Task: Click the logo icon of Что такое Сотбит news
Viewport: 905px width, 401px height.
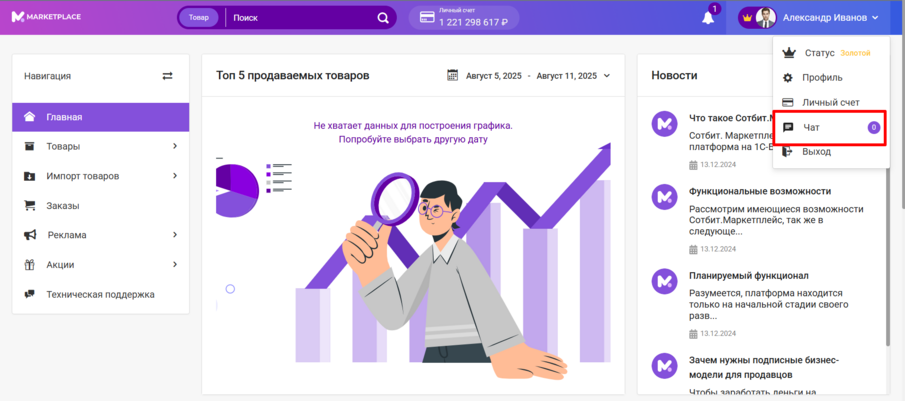Action: pos(664,123)
